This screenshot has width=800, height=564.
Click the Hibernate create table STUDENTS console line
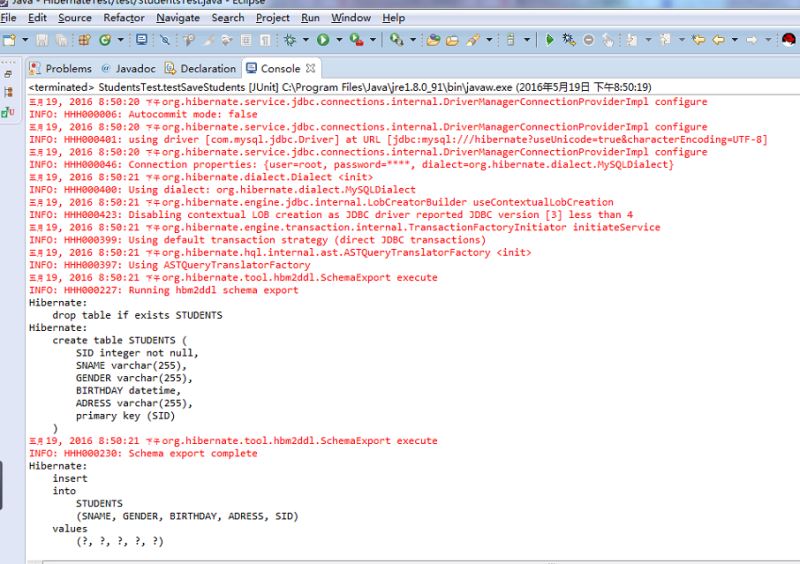point(119,340)
